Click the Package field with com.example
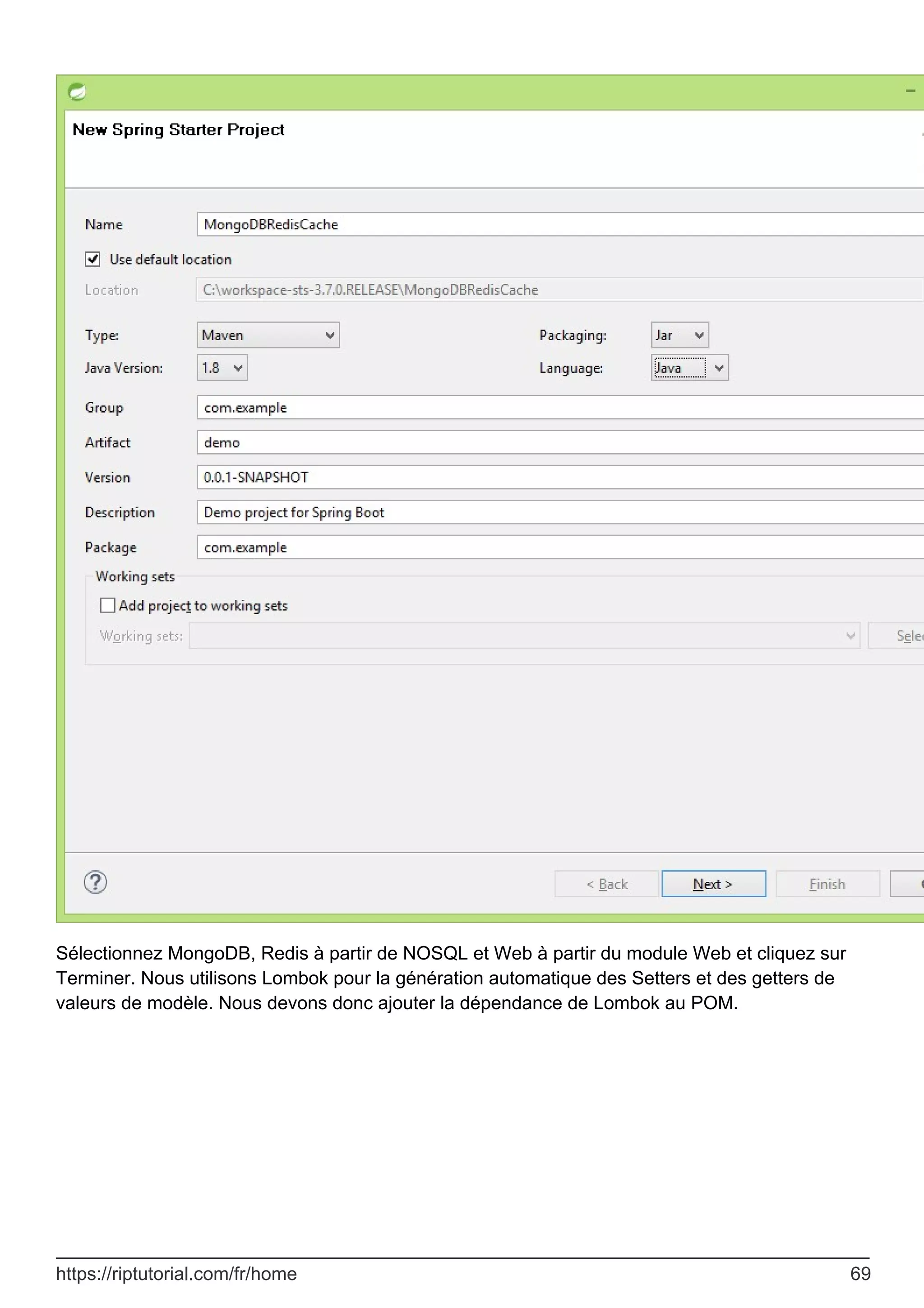The width and height of the screenshot is (924, 1308). 560,547
